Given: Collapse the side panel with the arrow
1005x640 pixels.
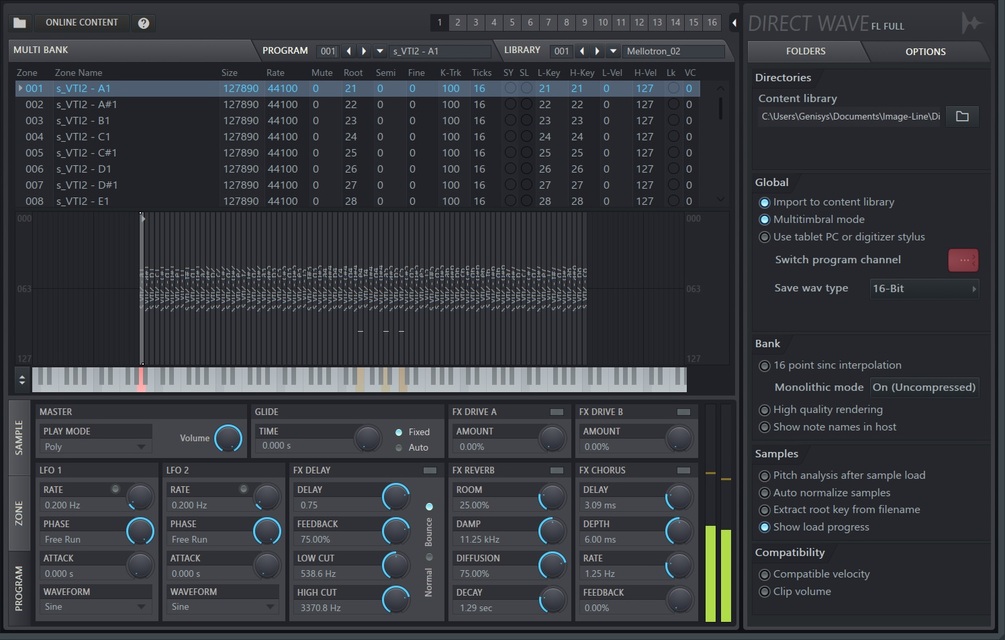Looking at the screenshot, I should pos(734,23).
